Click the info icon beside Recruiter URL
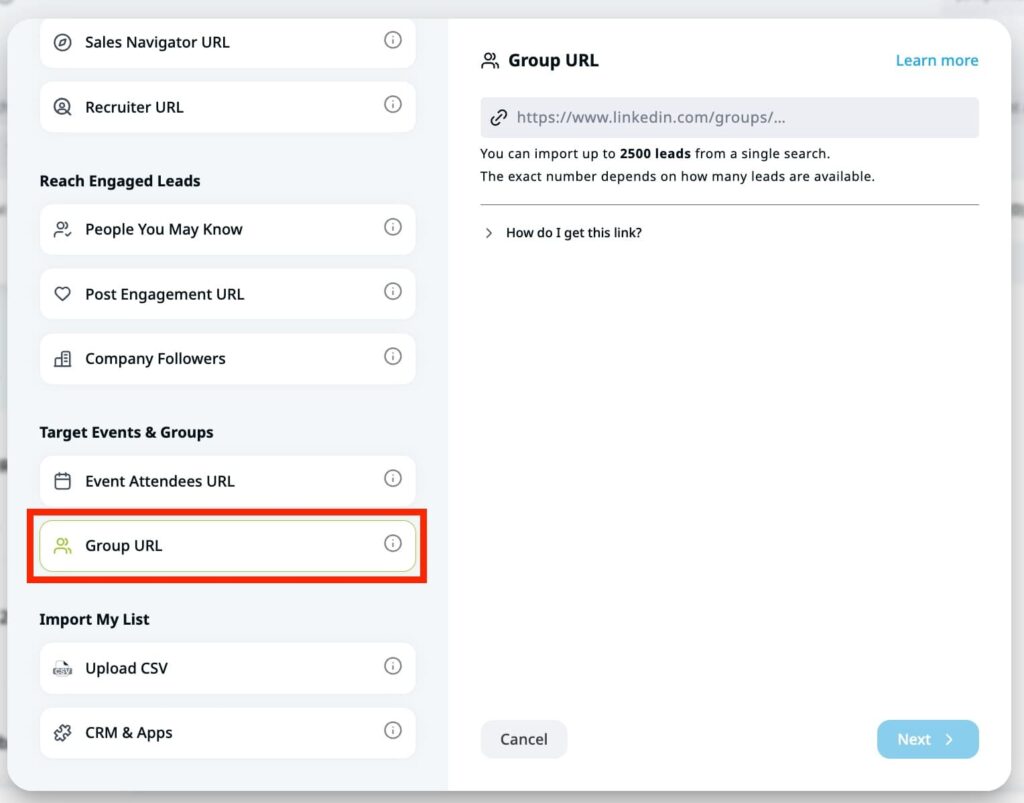Viewport: 1024px width, 803px height. point(392,106)
